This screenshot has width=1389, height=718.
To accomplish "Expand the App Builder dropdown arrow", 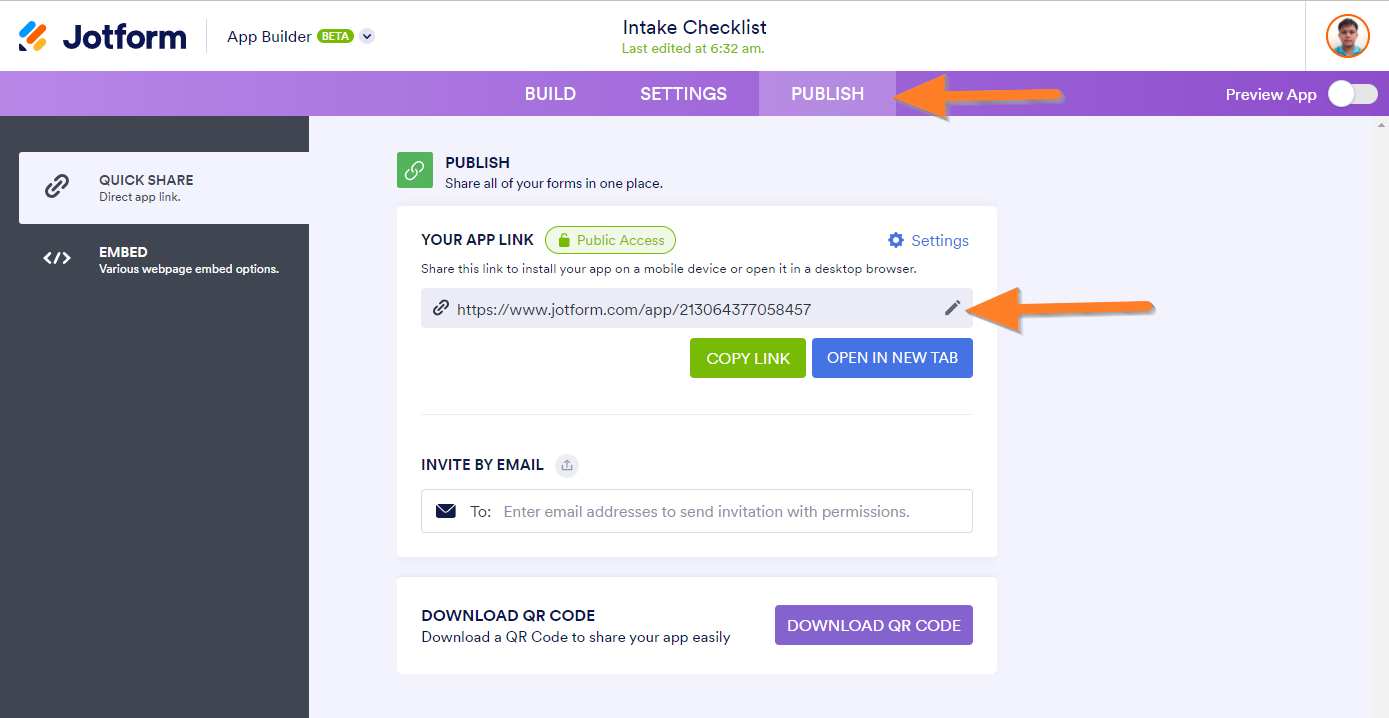I will tap(367, 37).
